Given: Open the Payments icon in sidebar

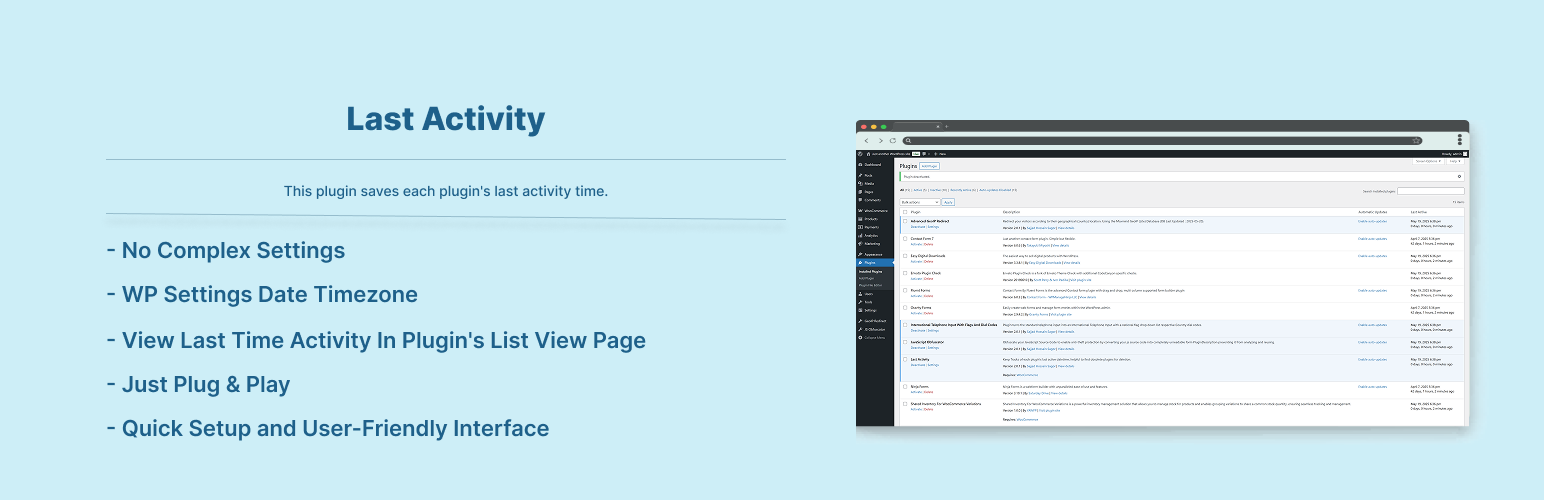Looking at the screenshot, I should (x=860, y=227).
